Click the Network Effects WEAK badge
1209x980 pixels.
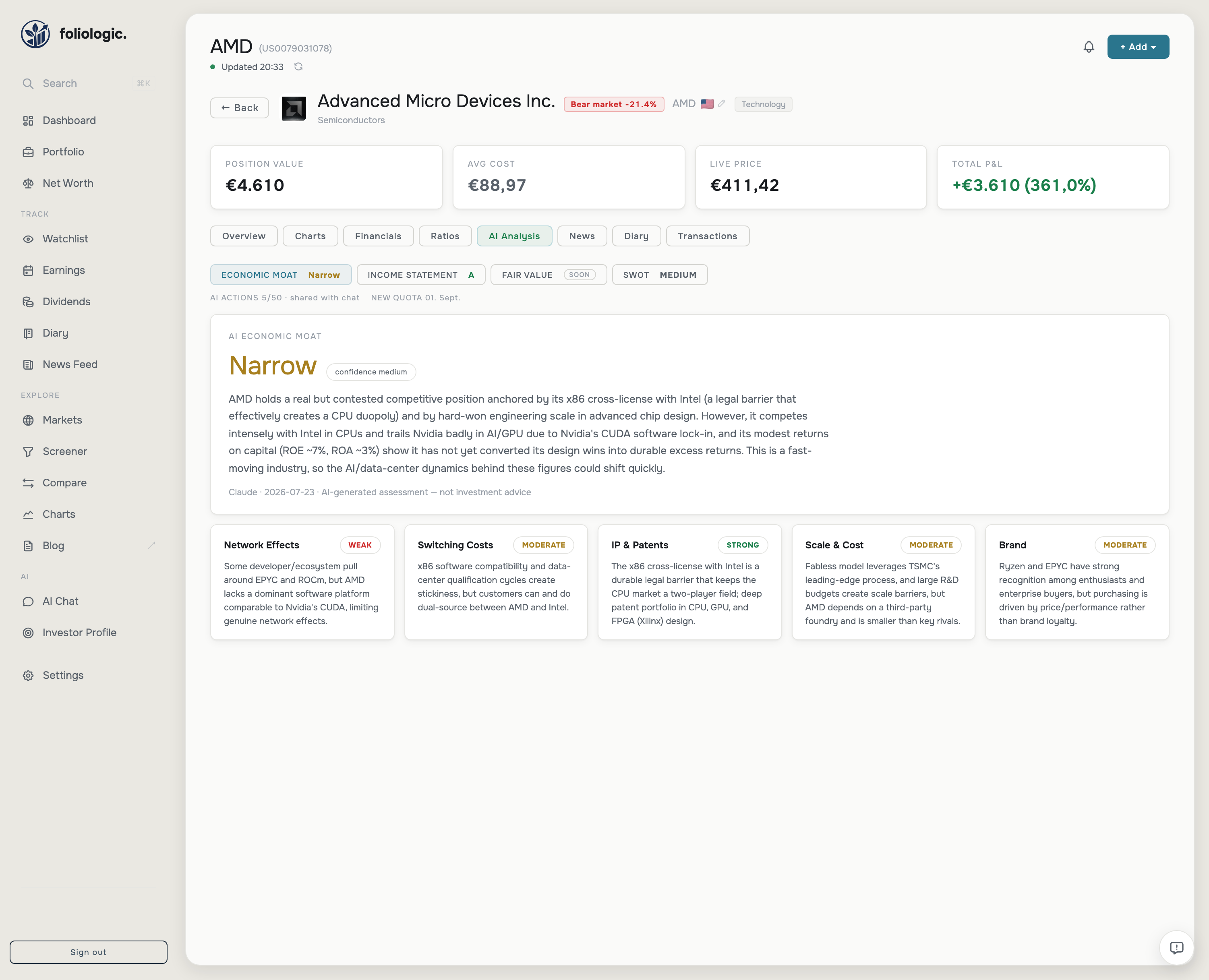360,545
